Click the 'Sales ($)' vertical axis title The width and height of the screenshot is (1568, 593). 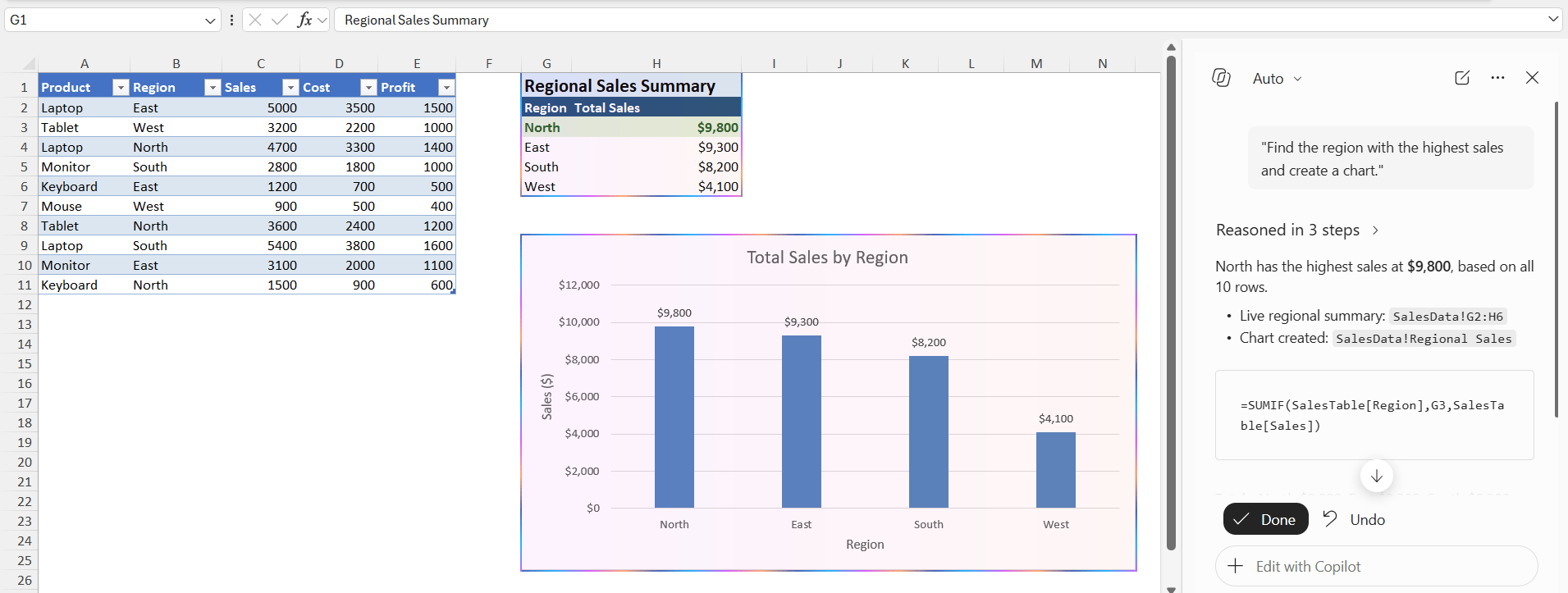click(547, 397)
